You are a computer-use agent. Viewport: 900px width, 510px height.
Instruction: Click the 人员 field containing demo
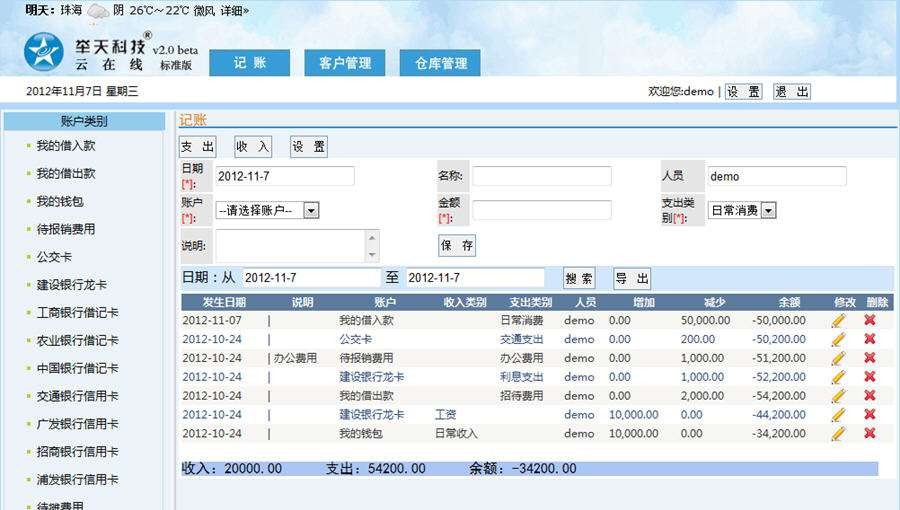[x=777, y=176]
